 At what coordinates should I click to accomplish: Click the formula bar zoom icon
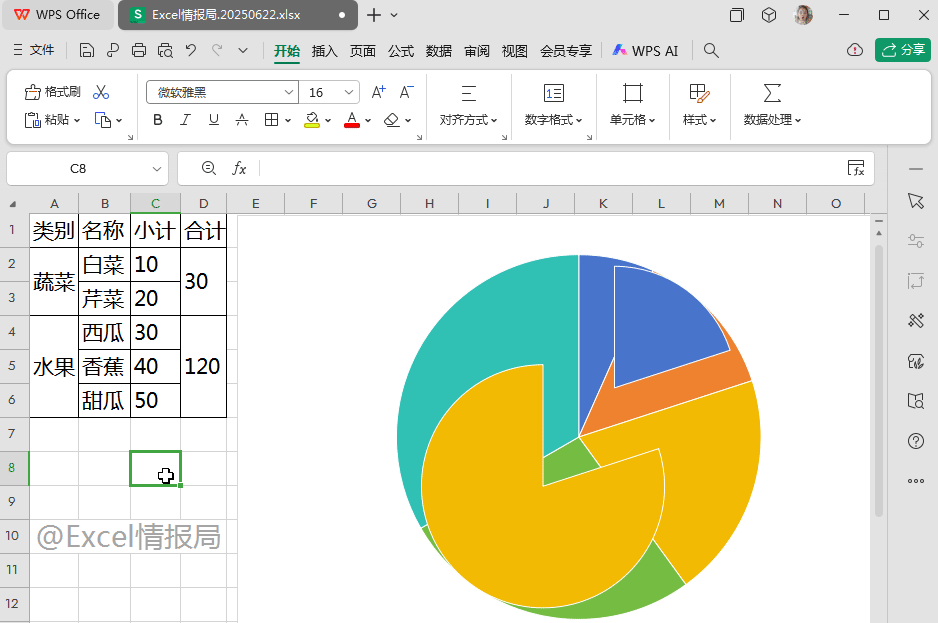pyautogui.click(x=208, y=168)
